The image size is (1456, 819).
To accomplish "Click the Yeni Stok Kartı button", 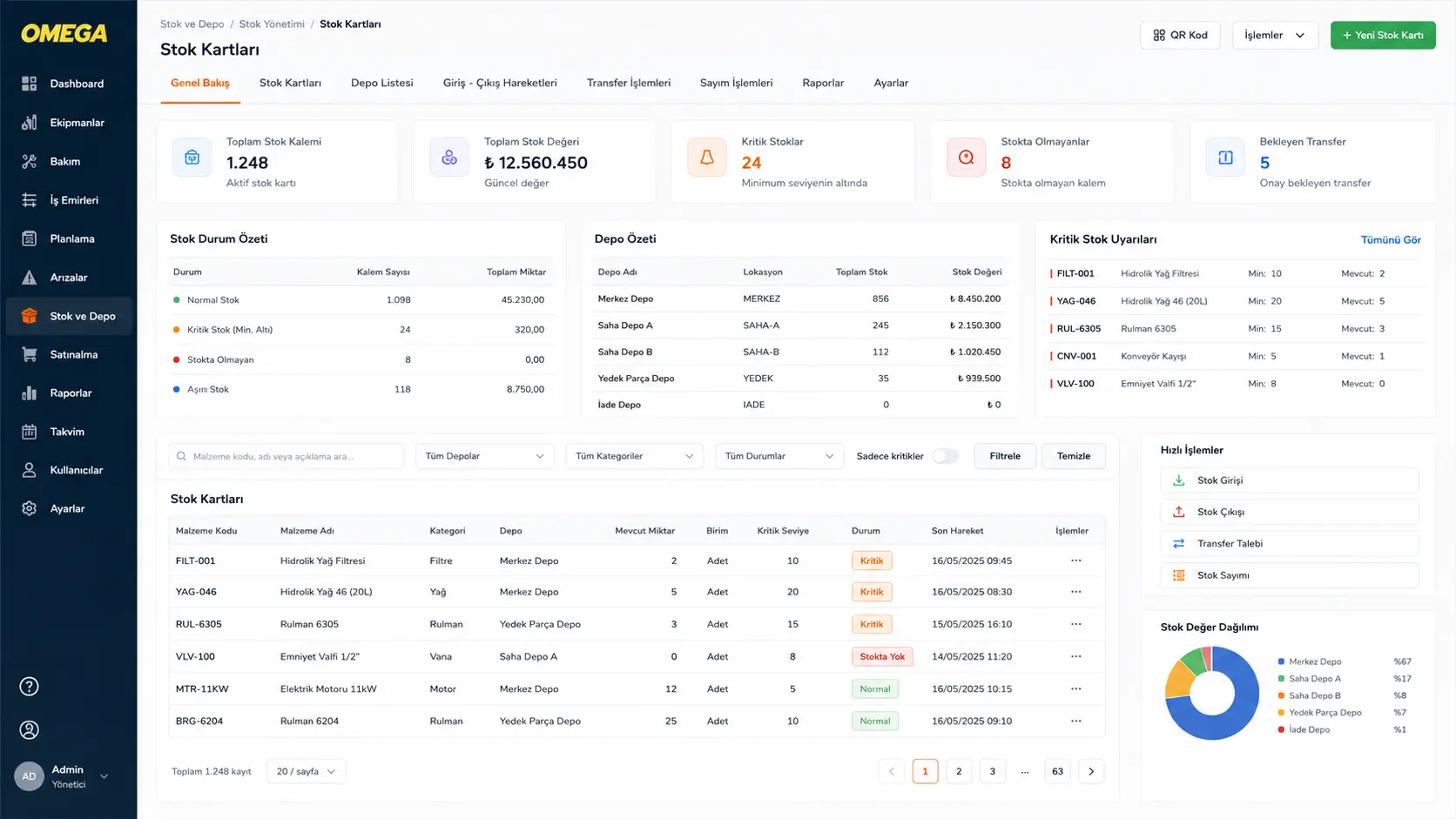I will tap(1383, 35).
